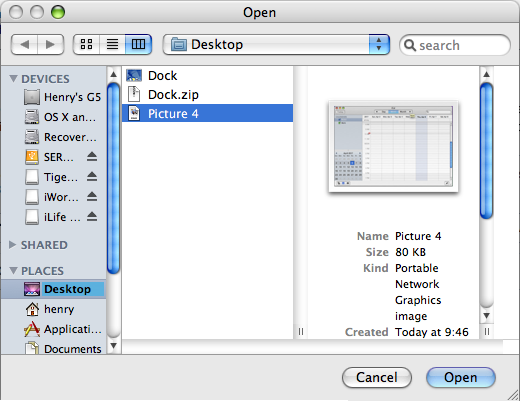Click the preview pane scroll up arrow
Viewport: 520px width, 401px height.
point(486,74)
